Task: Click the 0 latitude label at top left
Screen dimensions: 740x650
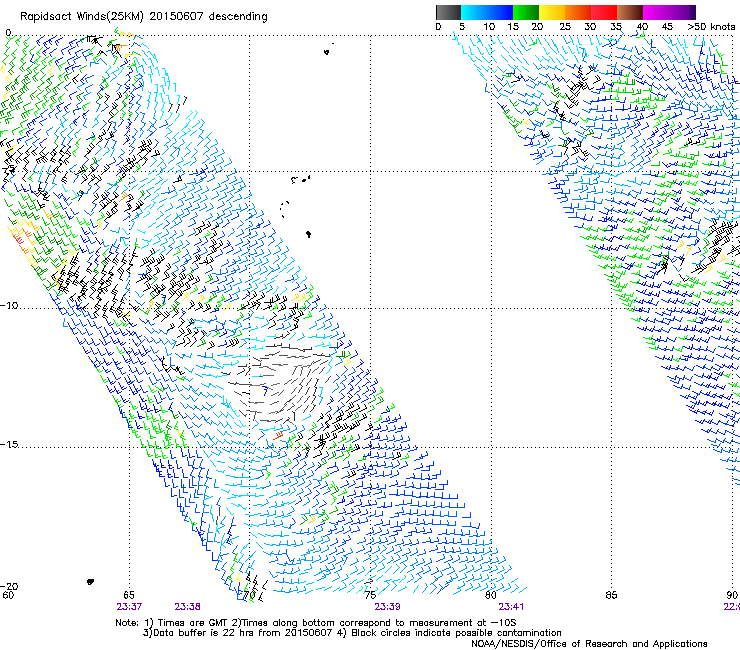Action: 8,33
